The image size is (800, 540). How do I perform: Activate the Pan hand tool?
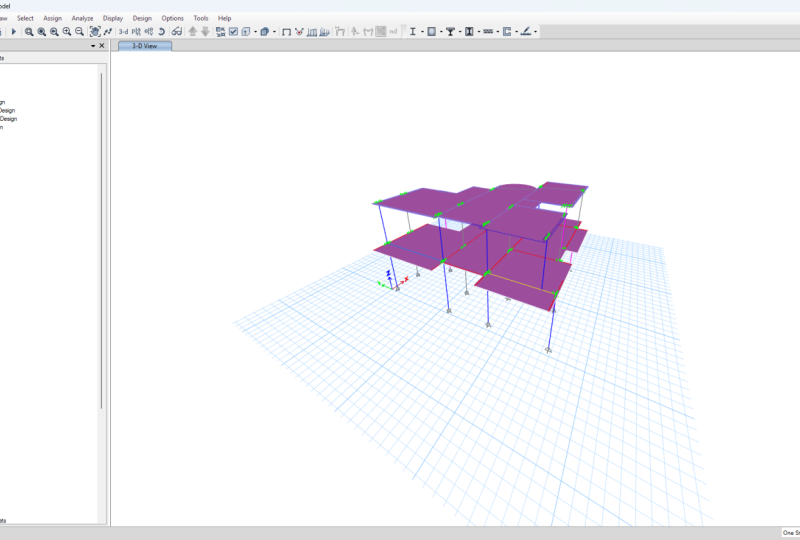tap(95, 32)
